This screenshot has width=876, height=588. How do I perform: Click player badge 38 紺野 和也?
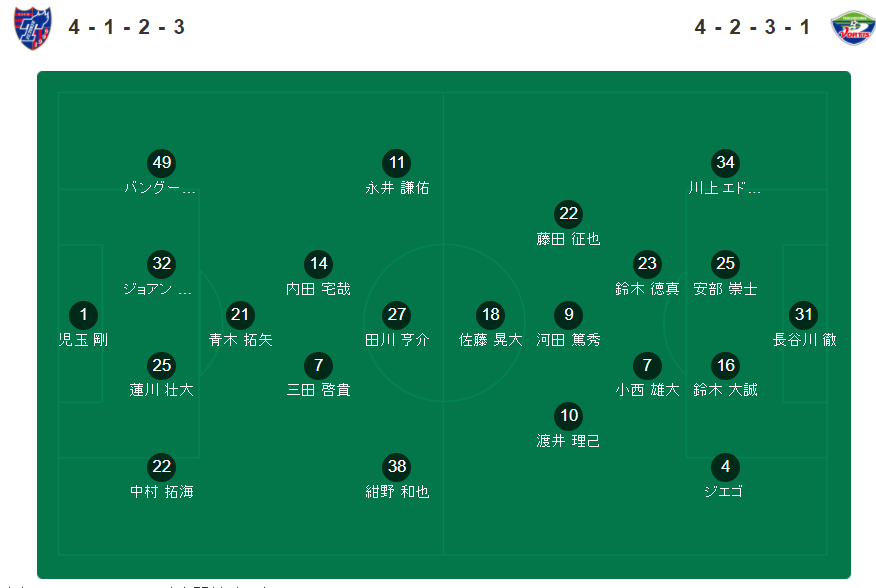click(397, 466)
